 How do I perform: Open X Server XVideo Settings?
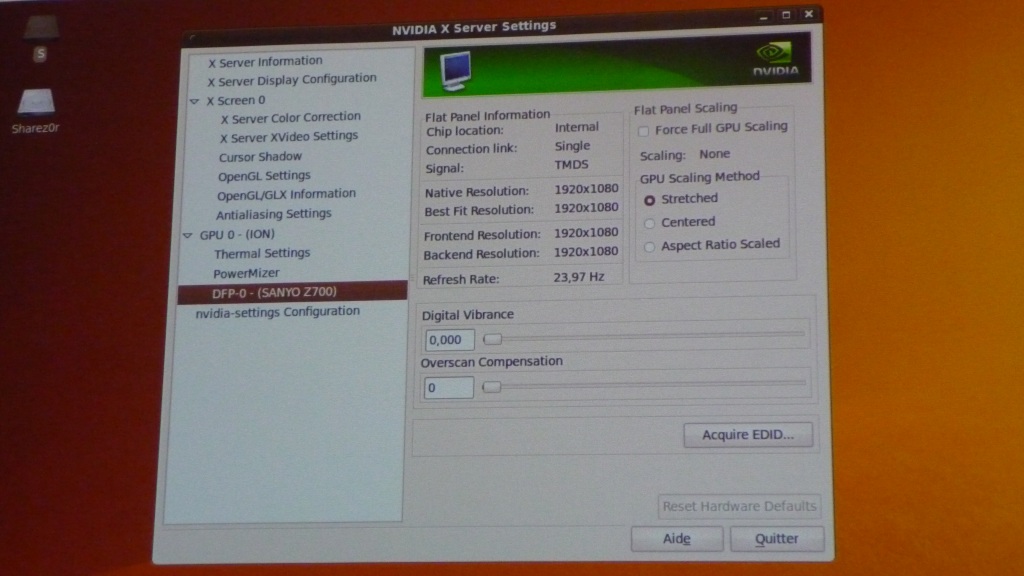click(289, 136)
